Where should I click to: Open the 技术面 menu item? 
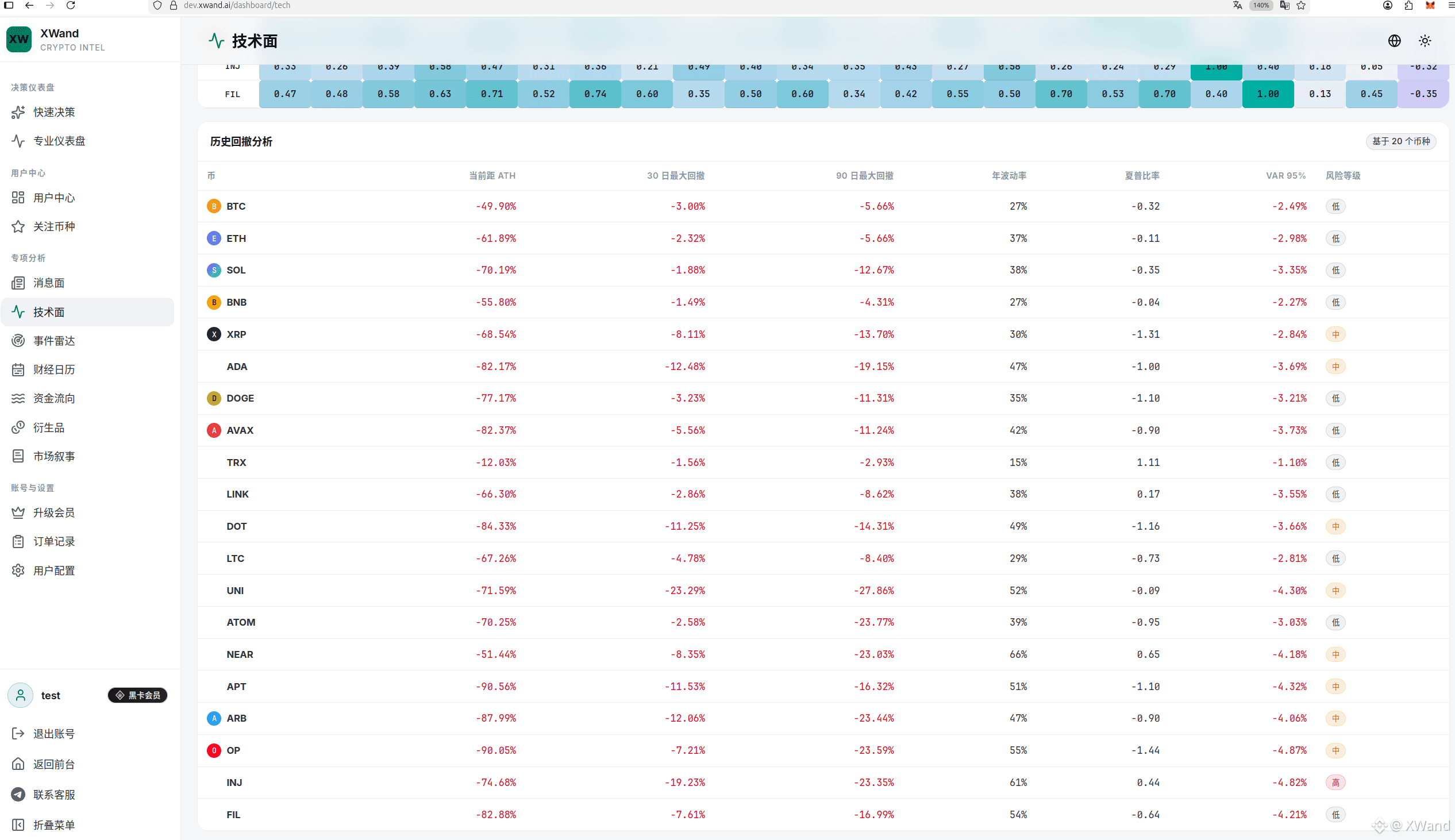pyautogui.click(x=88, y=312)
